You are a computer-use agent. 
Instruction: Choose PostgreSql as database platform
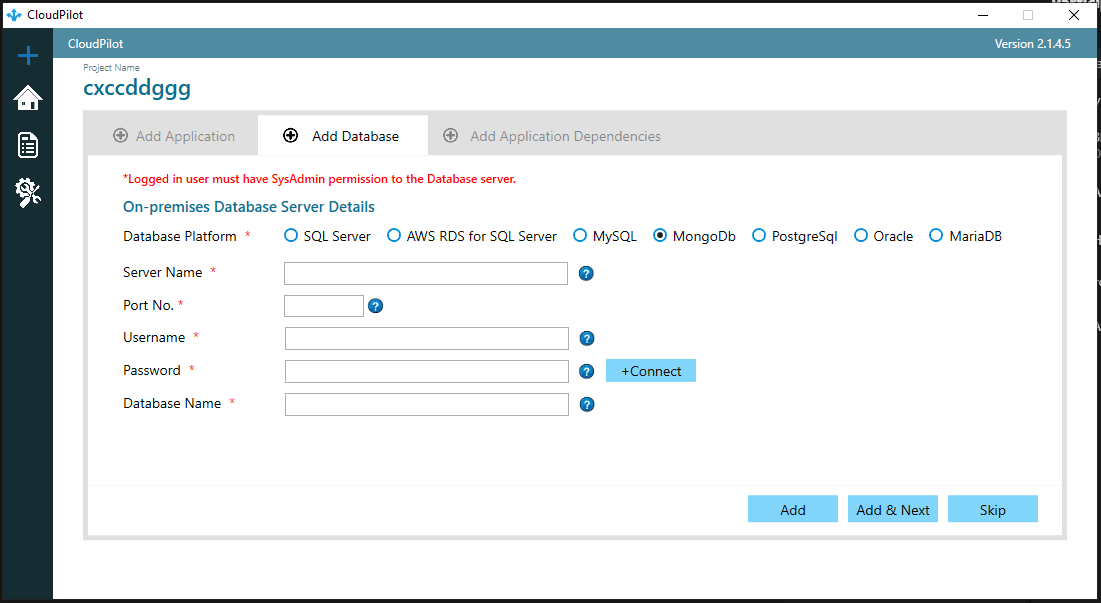pos(759,236)
